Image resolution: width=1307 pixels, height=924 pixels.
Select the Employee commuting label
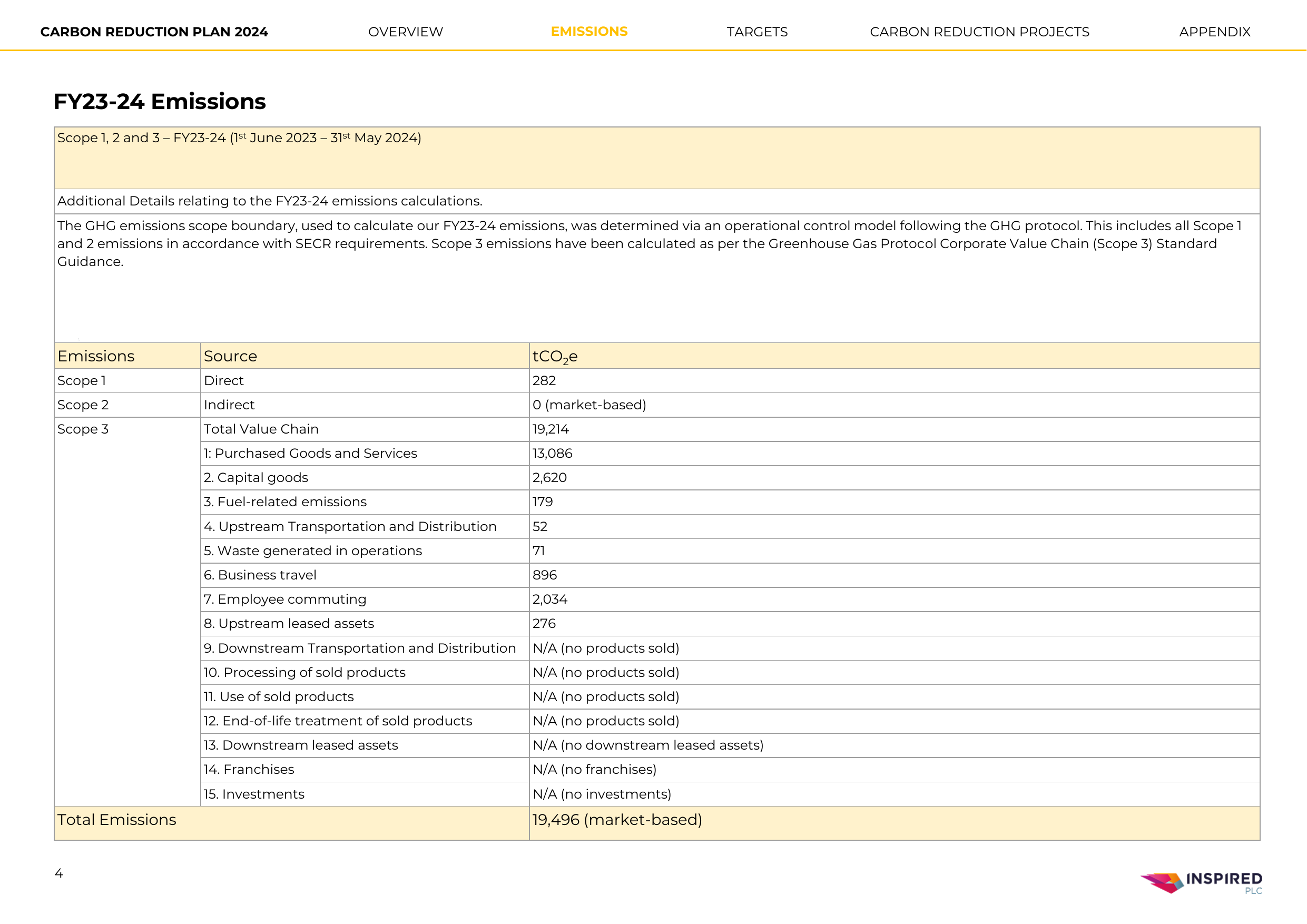click(284, 599)
